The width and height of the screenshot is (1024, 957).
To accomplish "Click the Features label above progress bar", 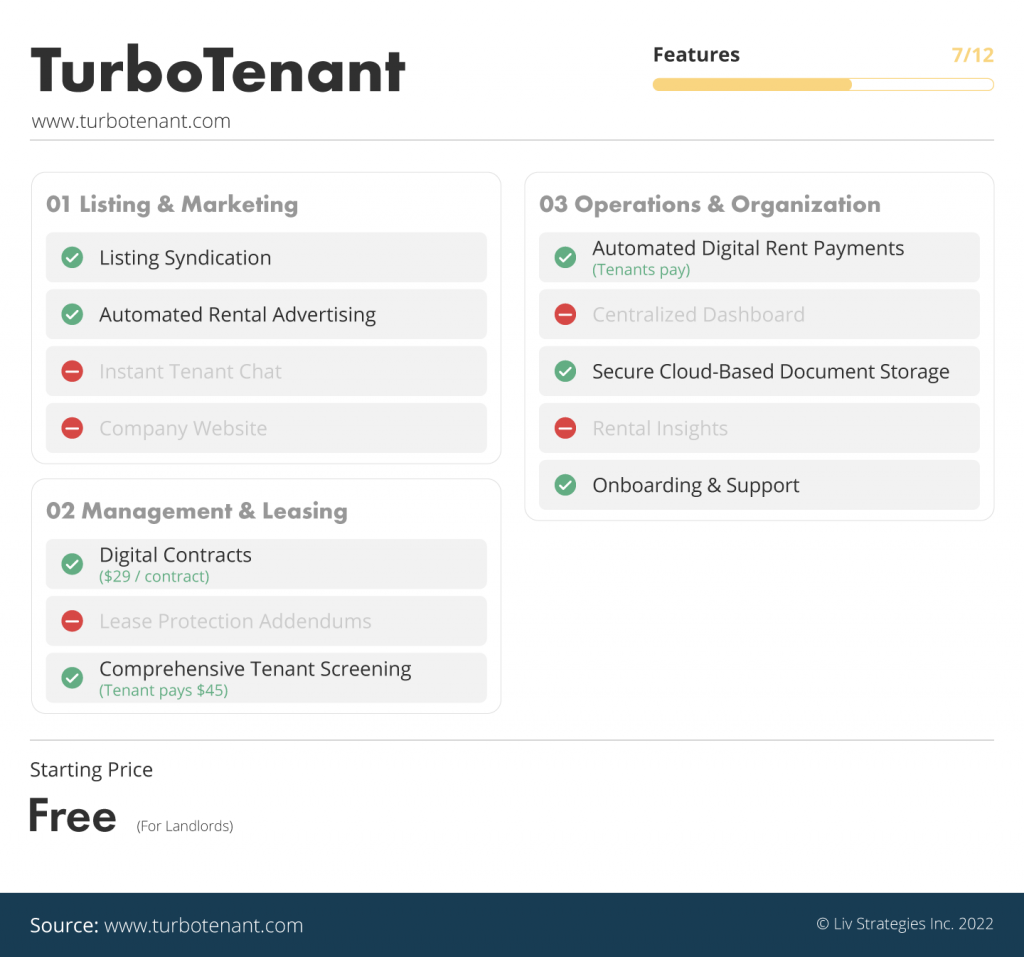I will point(696,55).
